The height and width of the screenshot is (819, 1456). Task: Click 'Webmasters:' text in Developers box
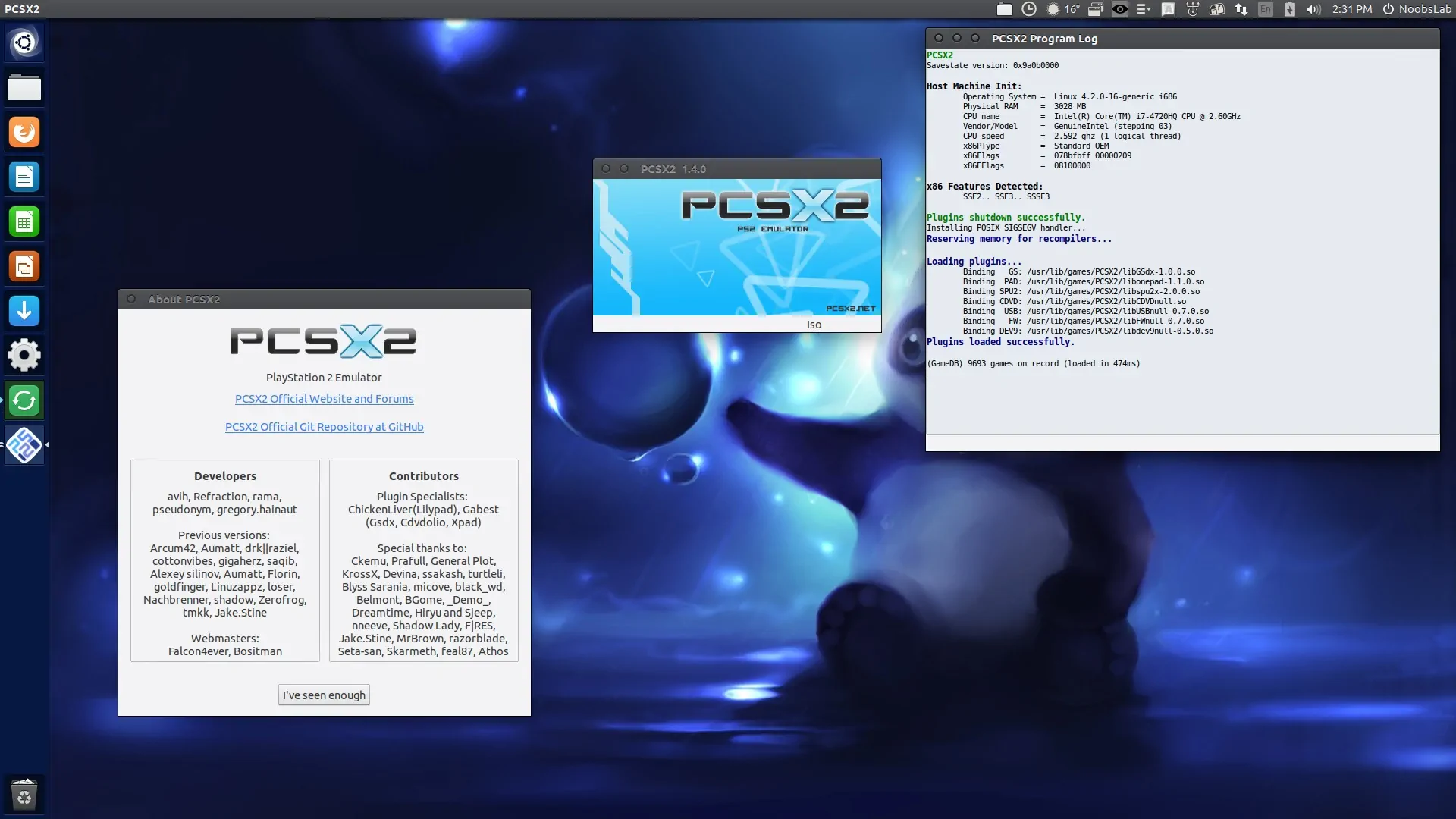(224, 639)
